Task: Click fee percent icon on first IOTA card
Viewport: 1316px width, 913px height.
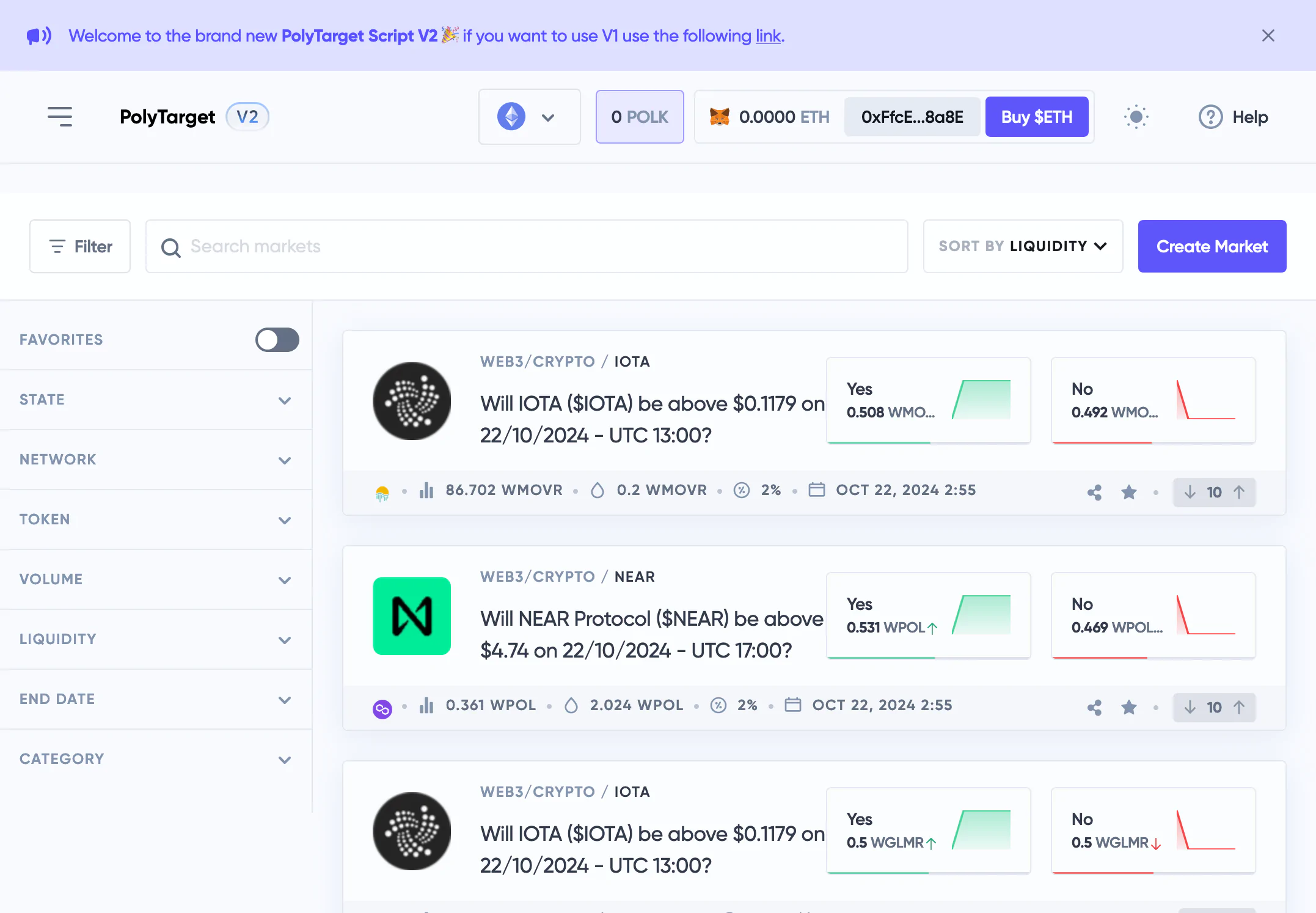Action: (742, 490)
